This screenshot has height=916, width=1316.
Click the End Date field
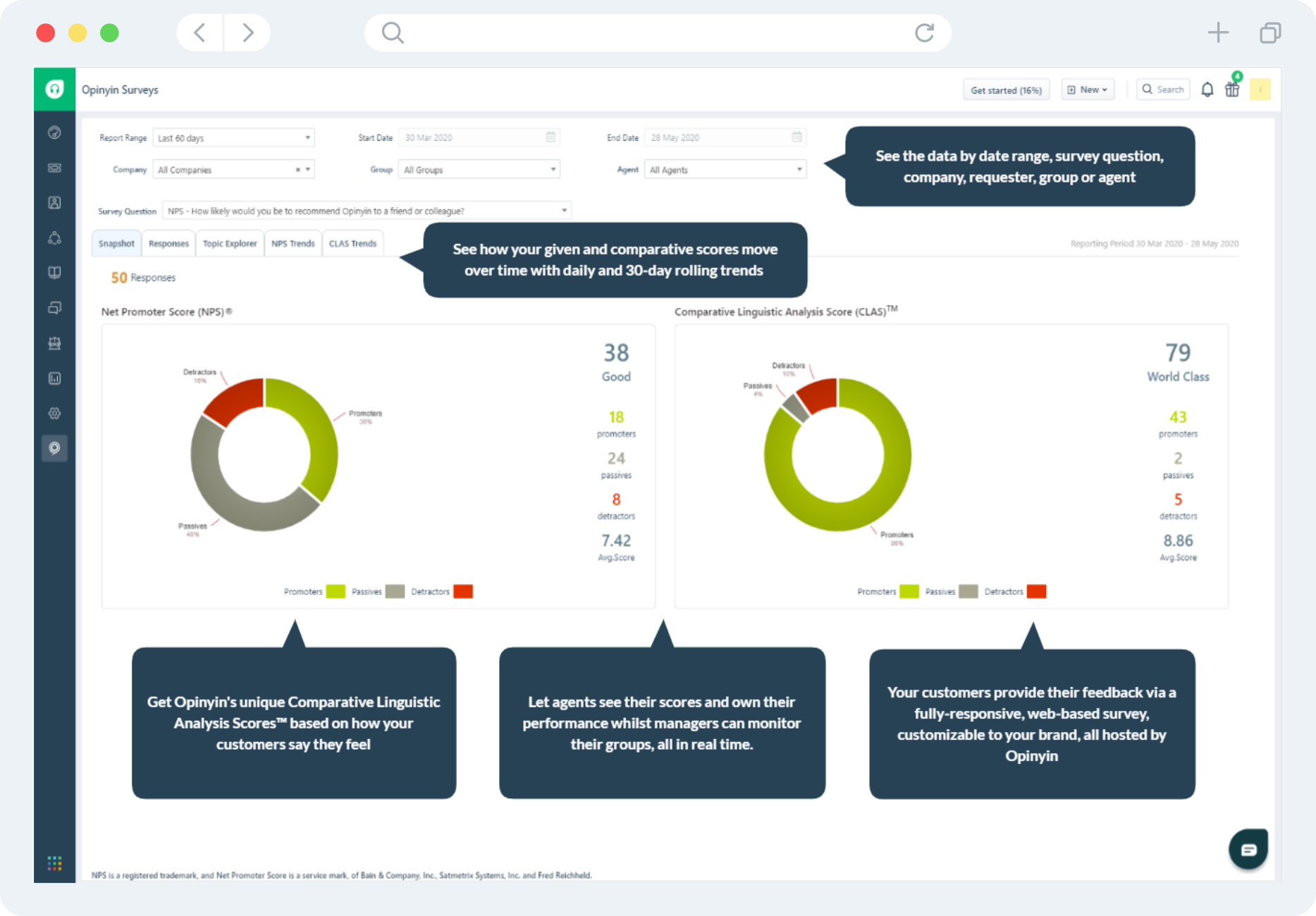click(725, 137)
